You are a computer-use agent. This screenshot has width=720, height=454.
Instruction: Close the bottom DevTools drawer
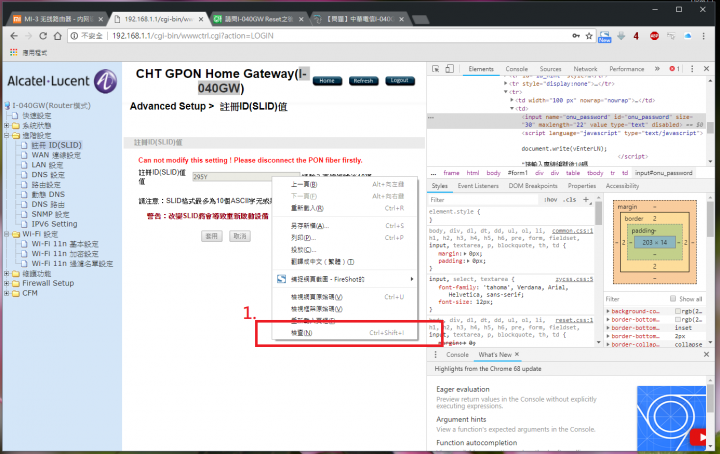tap(706, 354)
